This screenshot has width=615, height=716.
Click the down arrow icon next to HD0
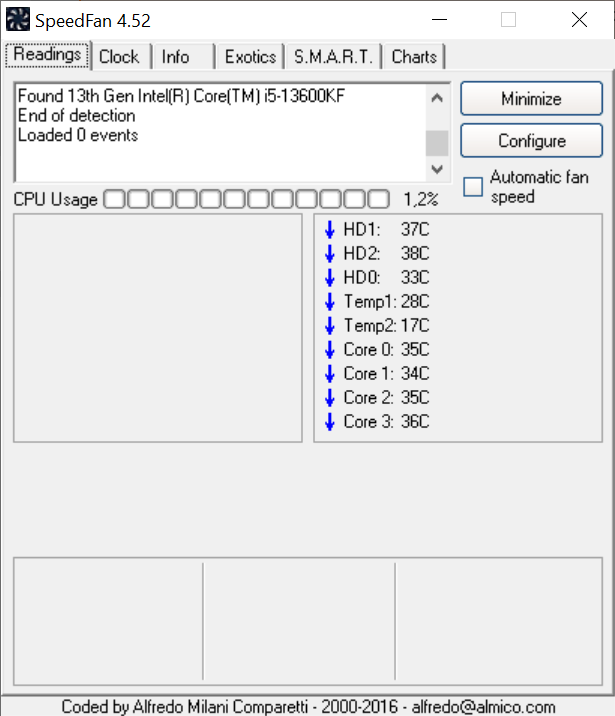pyautogui.click(x=330, y=278)
